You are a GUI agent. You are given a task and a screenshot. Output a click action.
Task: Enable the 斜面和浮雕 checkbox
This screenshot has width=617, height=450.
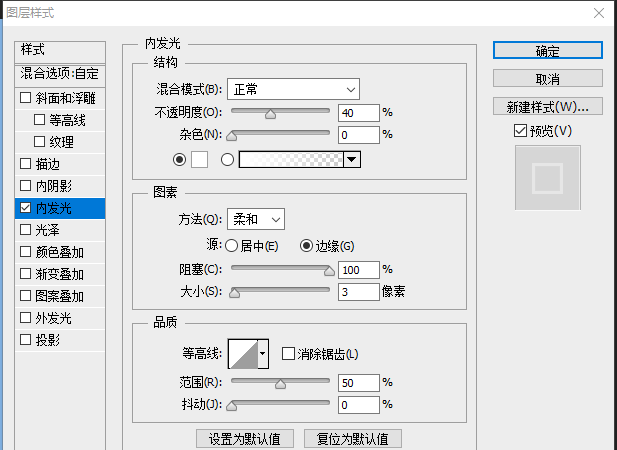pyautogui.click(x=26, y=98)
